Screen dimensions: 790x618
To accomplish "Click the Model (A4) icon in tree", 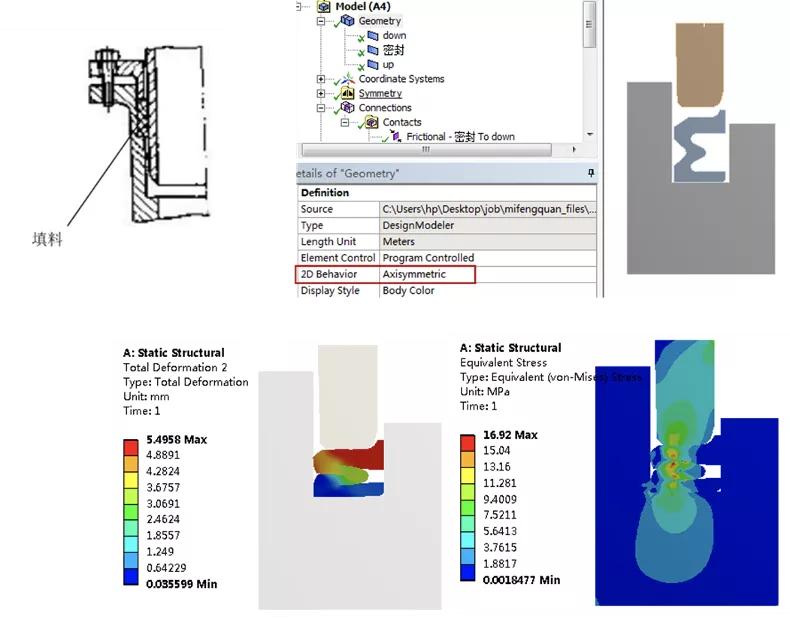I will tap(323, 7).
